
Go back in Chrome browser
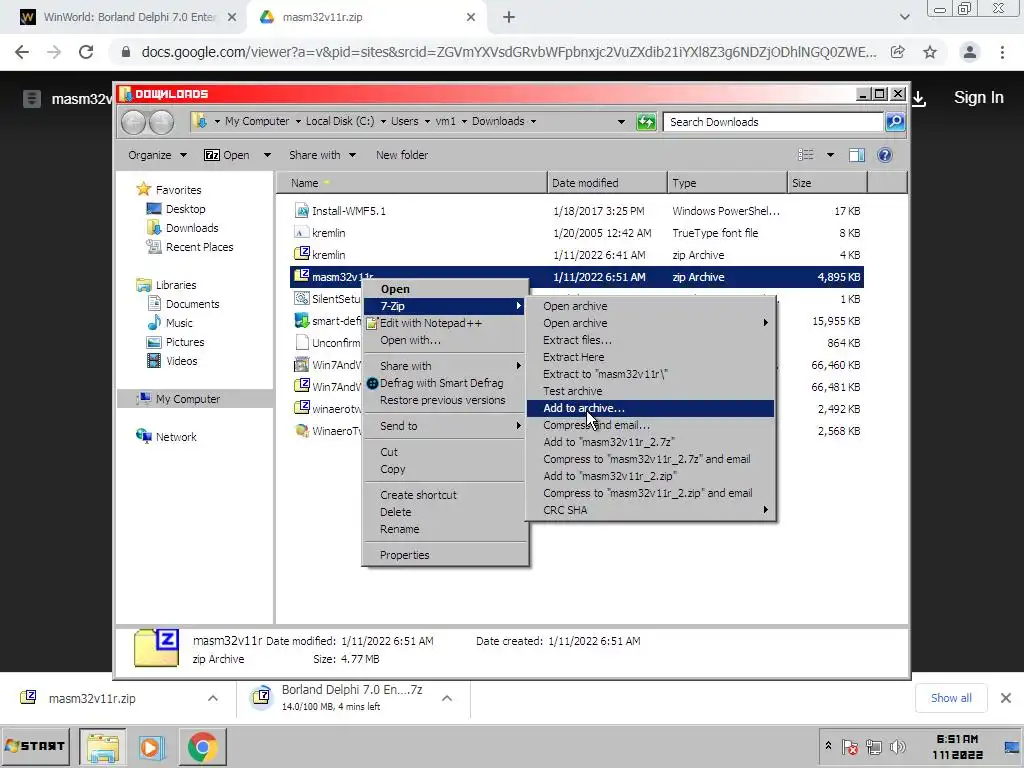click(x=22, y=52)
